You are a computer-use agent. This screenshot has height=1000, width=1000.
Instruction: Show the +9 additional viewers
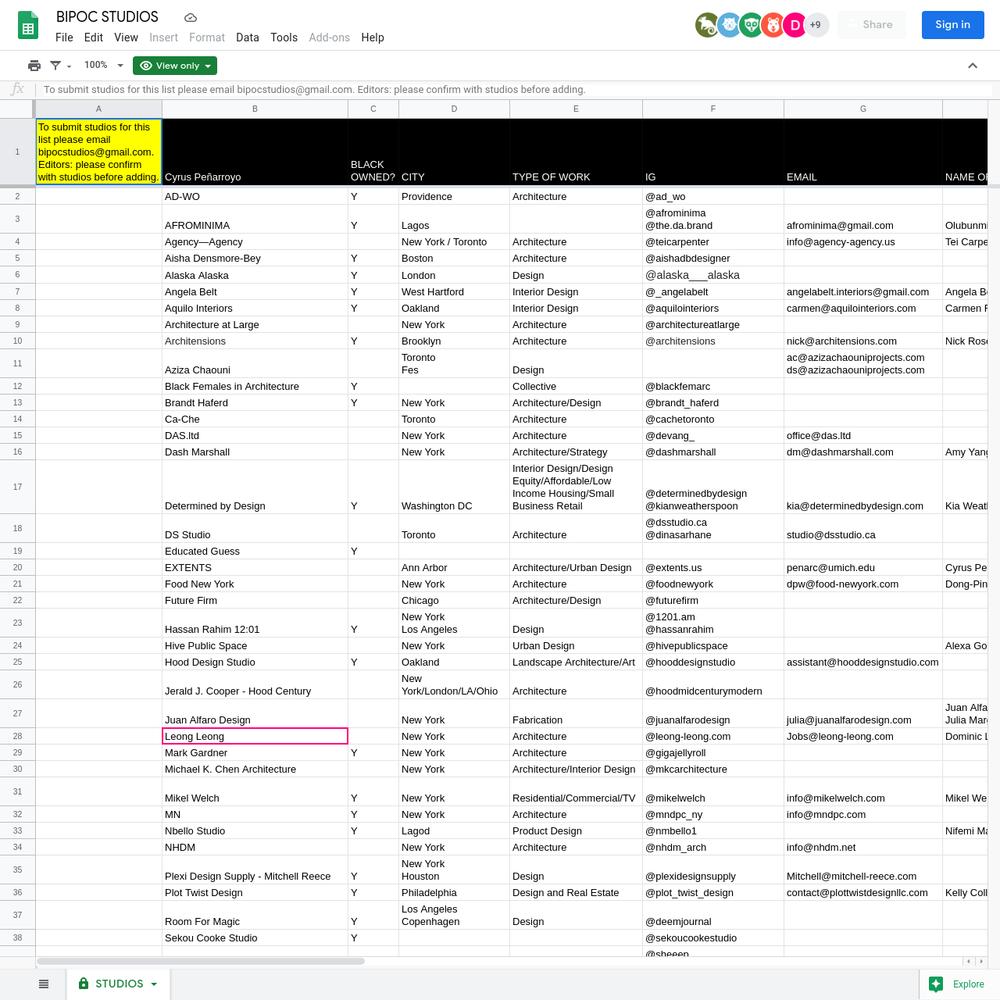click(816, 25)
